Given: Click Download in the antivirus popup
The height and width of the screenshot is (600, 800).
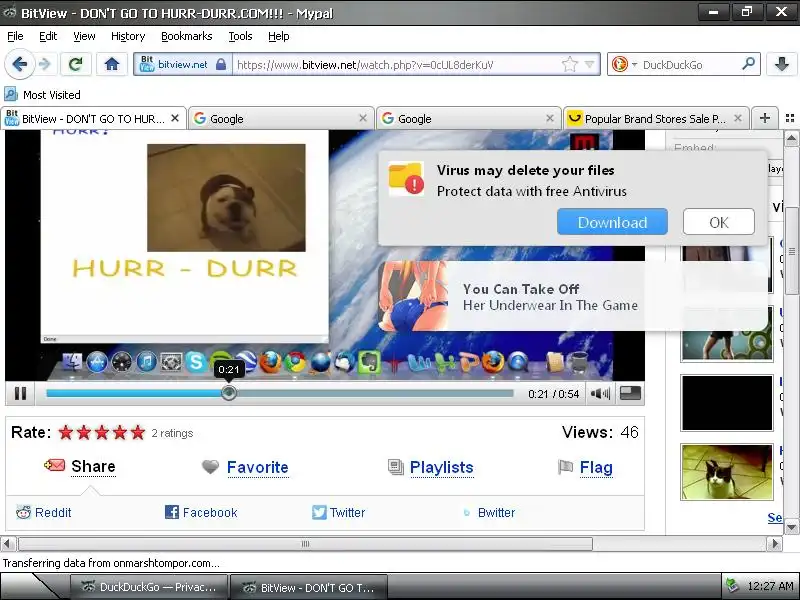Looking at the screenshot, I should [x=612, y=222].
